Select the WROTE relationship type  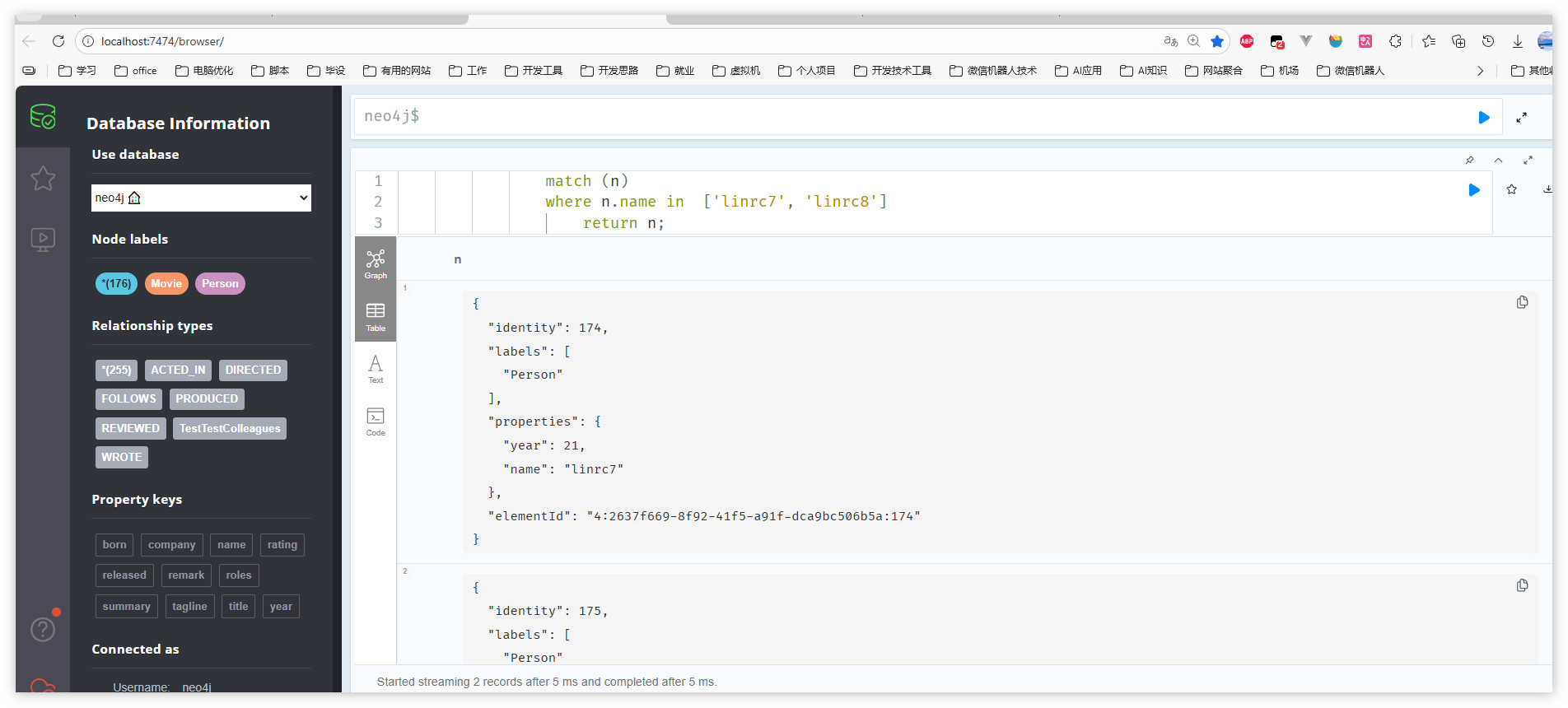[x=122, y=457]
